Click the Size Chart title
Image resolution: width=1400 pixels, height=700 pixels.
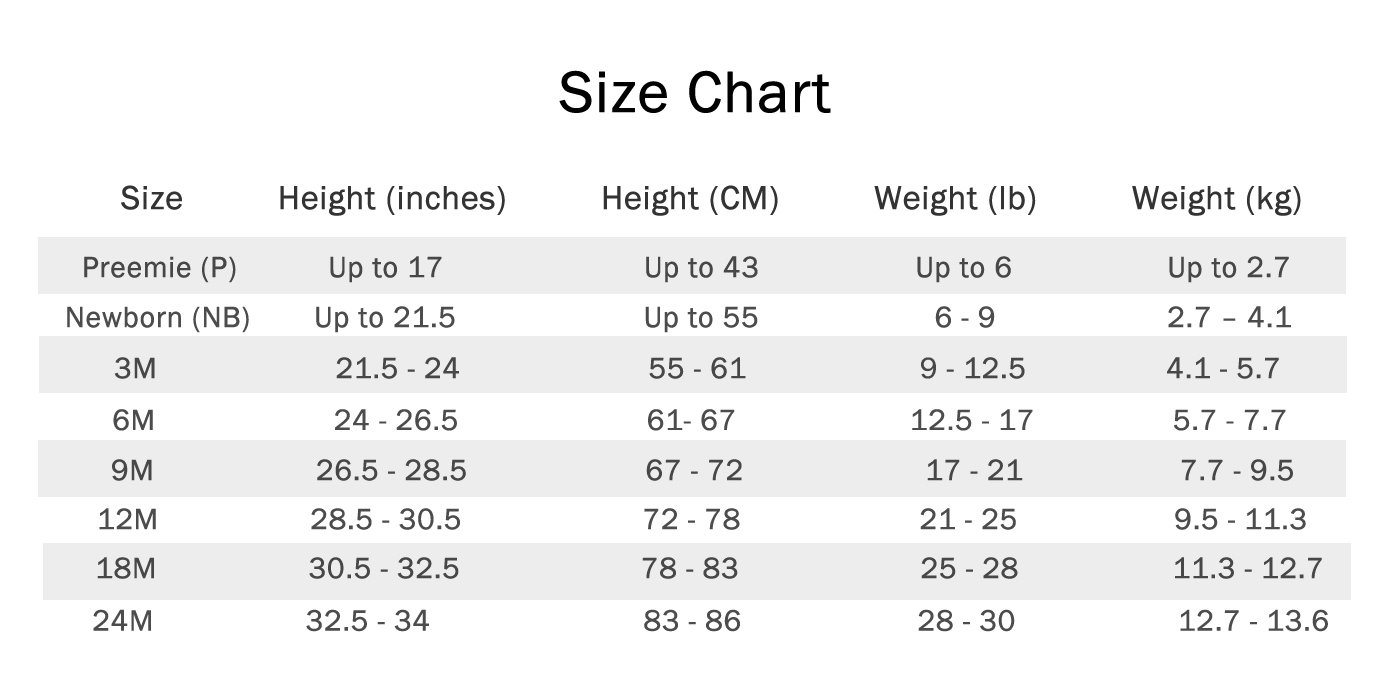coord(694,93)
